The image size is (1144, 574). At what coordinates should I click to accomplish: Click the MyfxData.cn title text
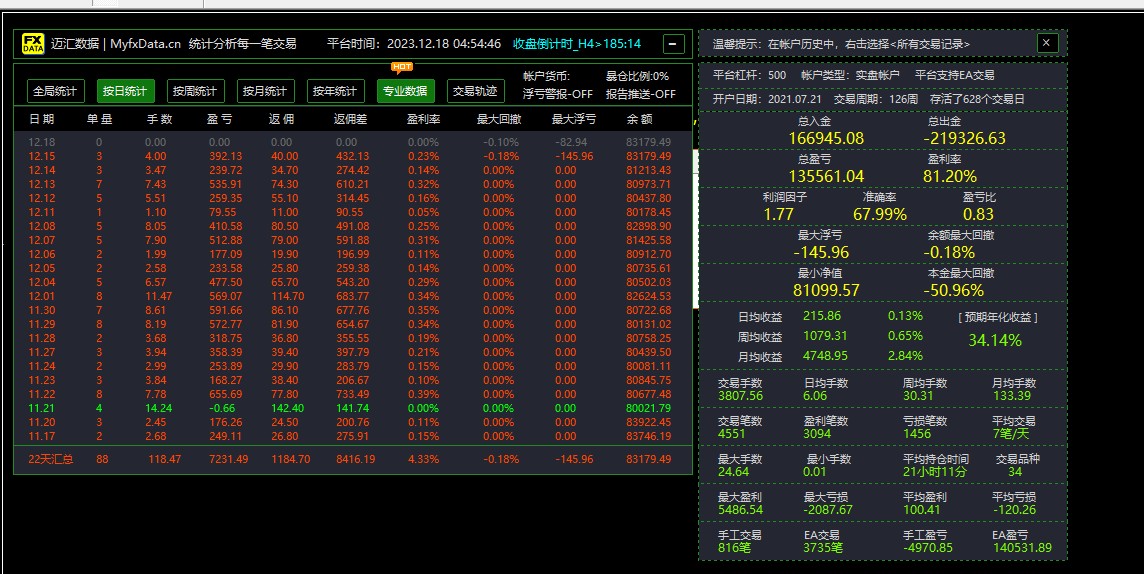[x=146, y=44]
